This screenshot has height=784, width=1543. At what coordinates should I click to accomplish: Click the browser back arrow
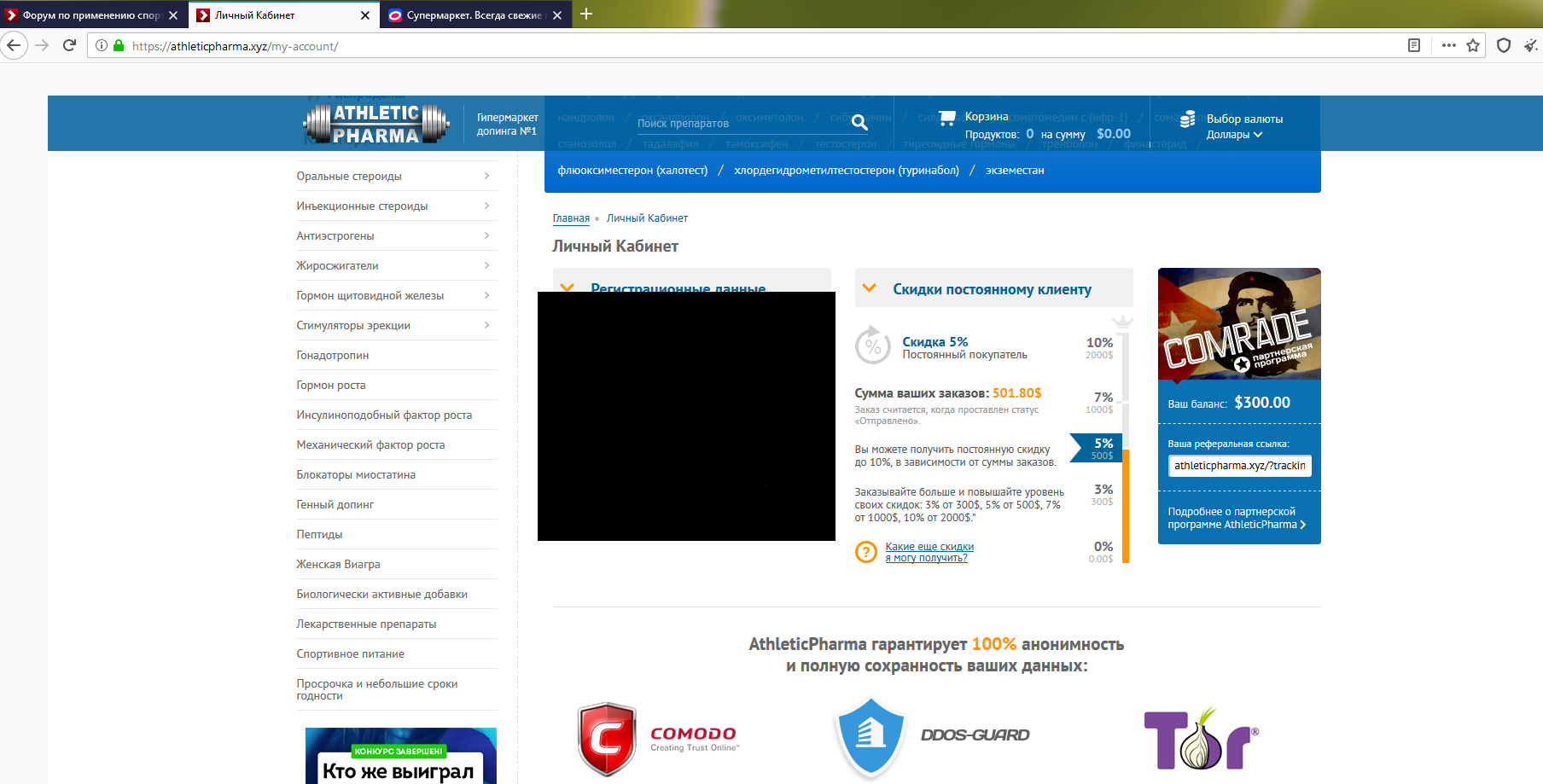pyautogui.click(x=15, y=45)
